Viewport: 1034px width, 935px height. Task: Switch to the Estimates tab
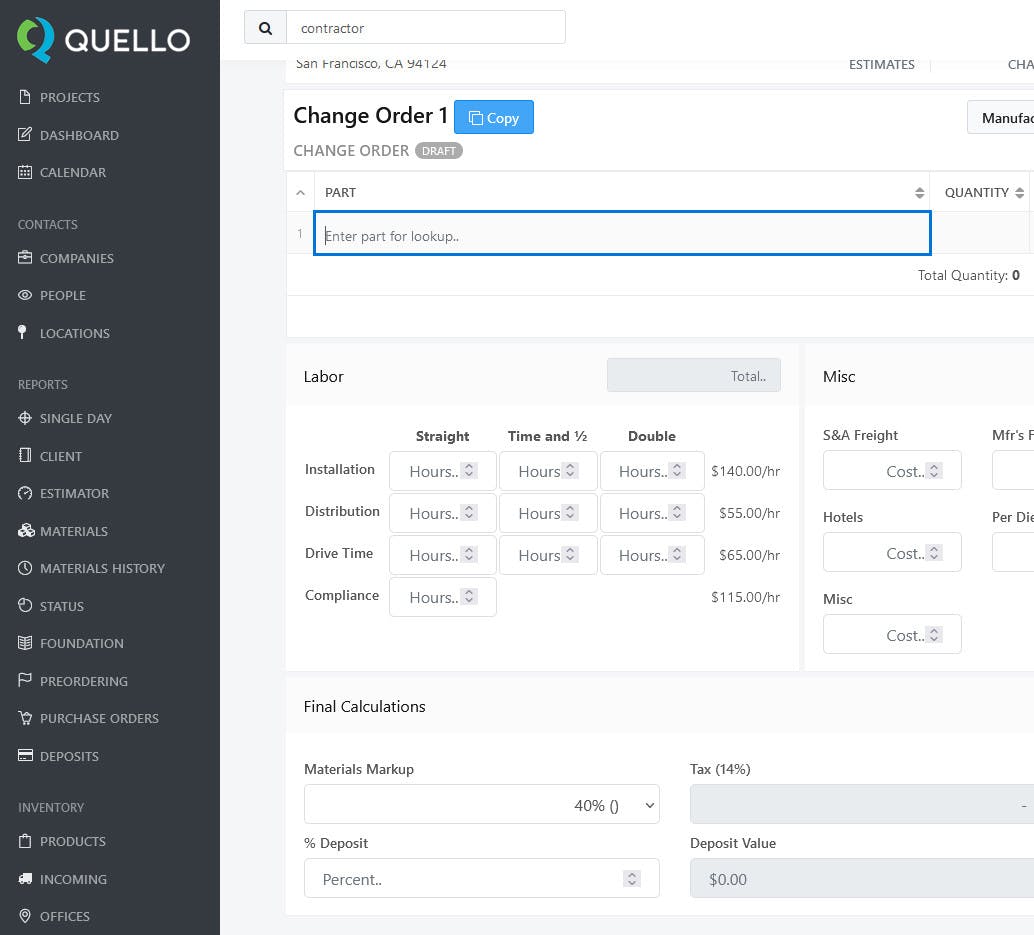pos(881,64)
